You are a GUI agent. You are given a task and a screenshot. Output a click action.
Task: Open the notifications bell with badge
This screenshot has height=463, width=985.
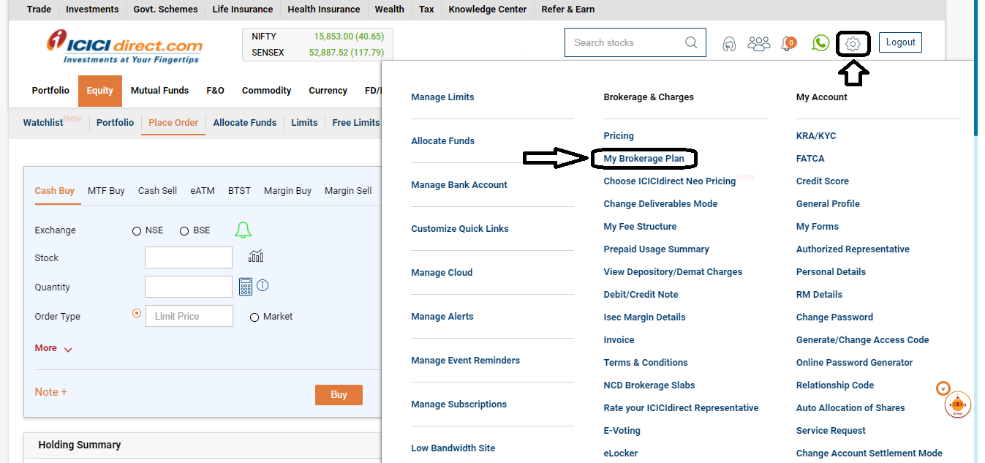tap(789, 43)
